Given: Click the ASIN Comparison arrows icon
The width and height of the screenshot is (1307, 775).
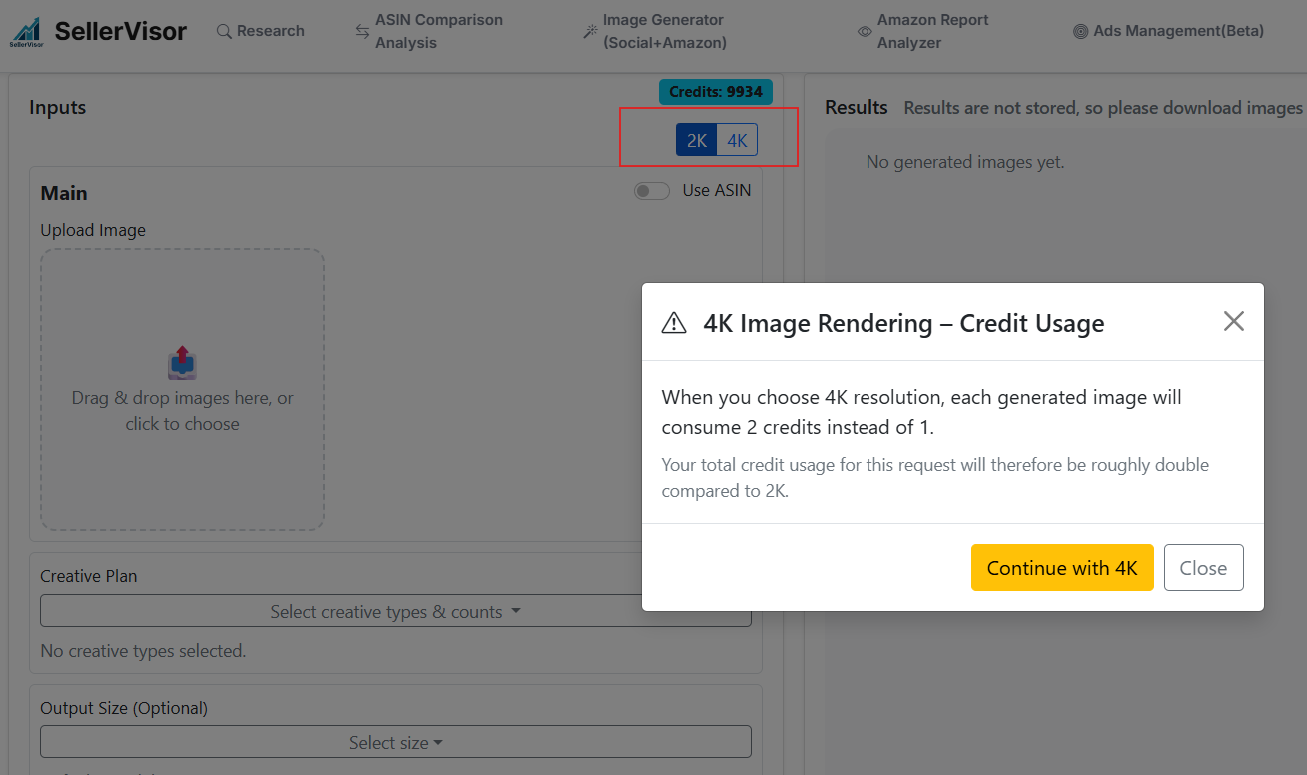Looking at the screenshot, I should 362,32.
